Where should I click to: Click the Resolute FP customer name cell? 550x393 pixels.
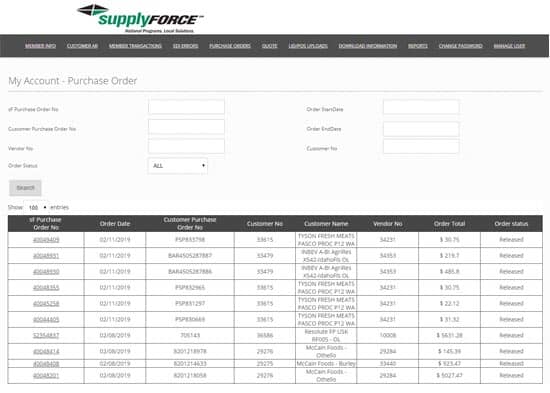[x=326, y=335]
